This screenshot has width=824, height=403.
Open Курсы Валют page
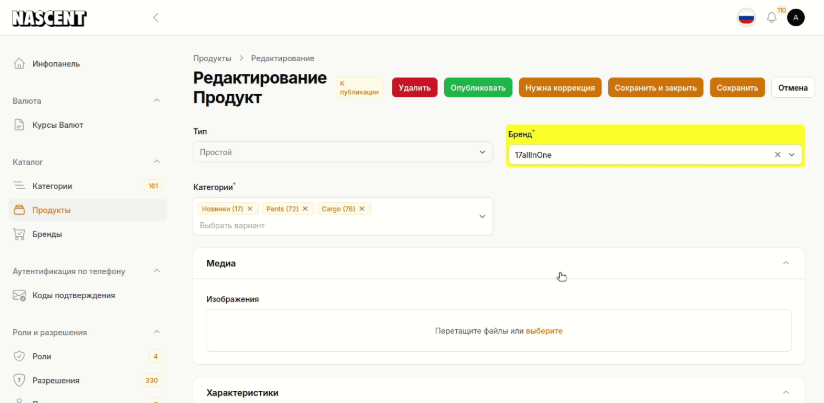click(57, 125)
